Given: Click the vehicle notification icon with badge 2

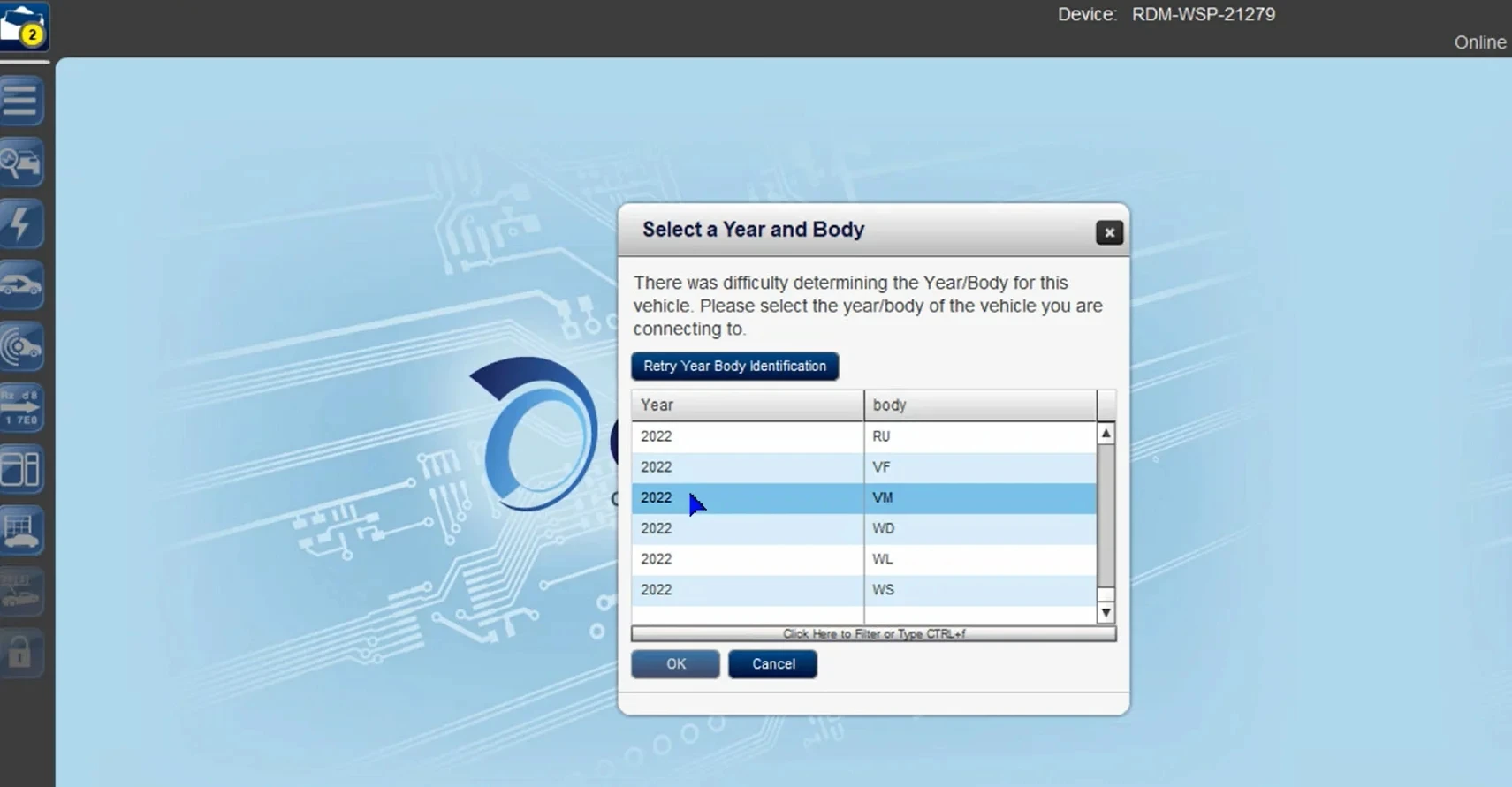Looking at the screenshot, I should point(24,26).
